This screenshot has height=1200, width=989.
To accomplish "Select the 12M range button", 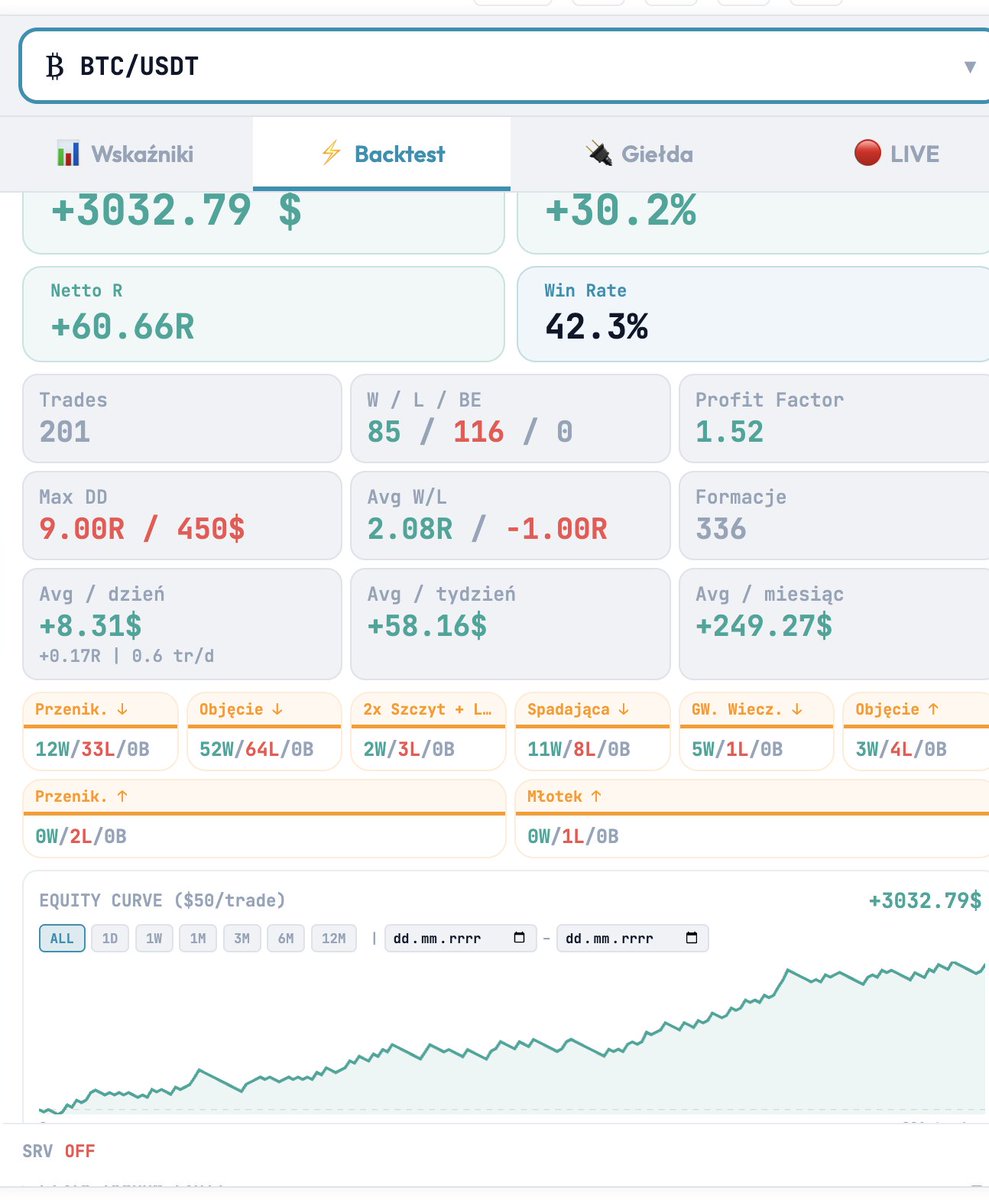I will [x=334, y=938].
